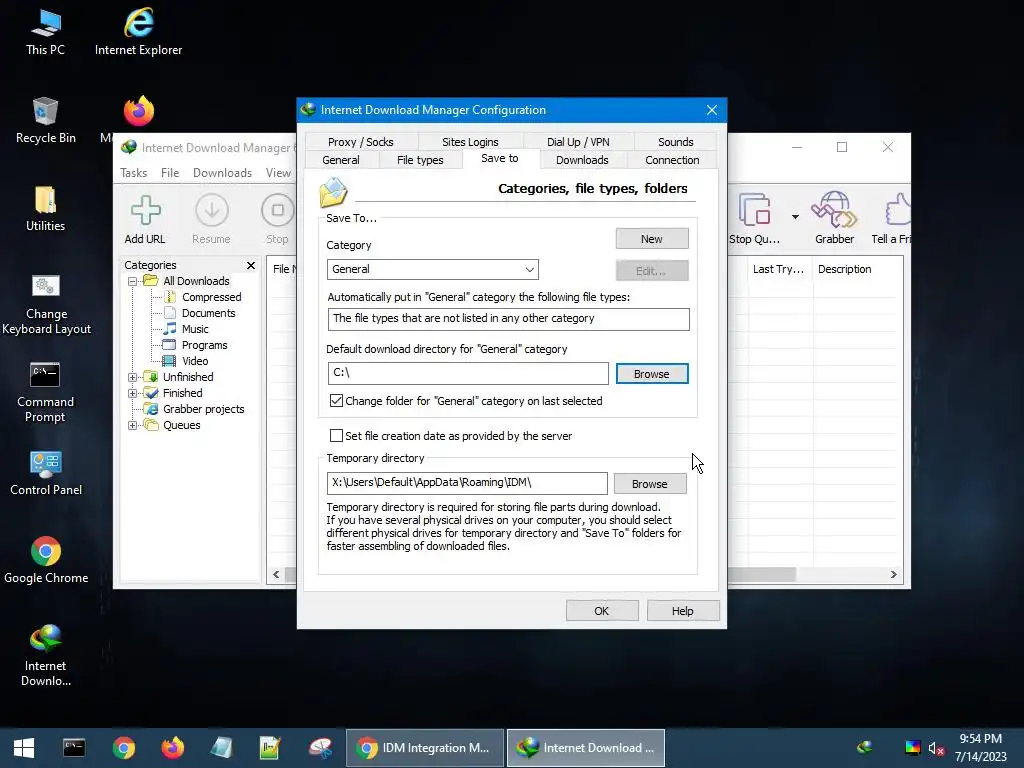Open Internet Download Manager desktop shortcut
Image resolution: width=1024 pixels, height=768 pixels.
point(46,655)
